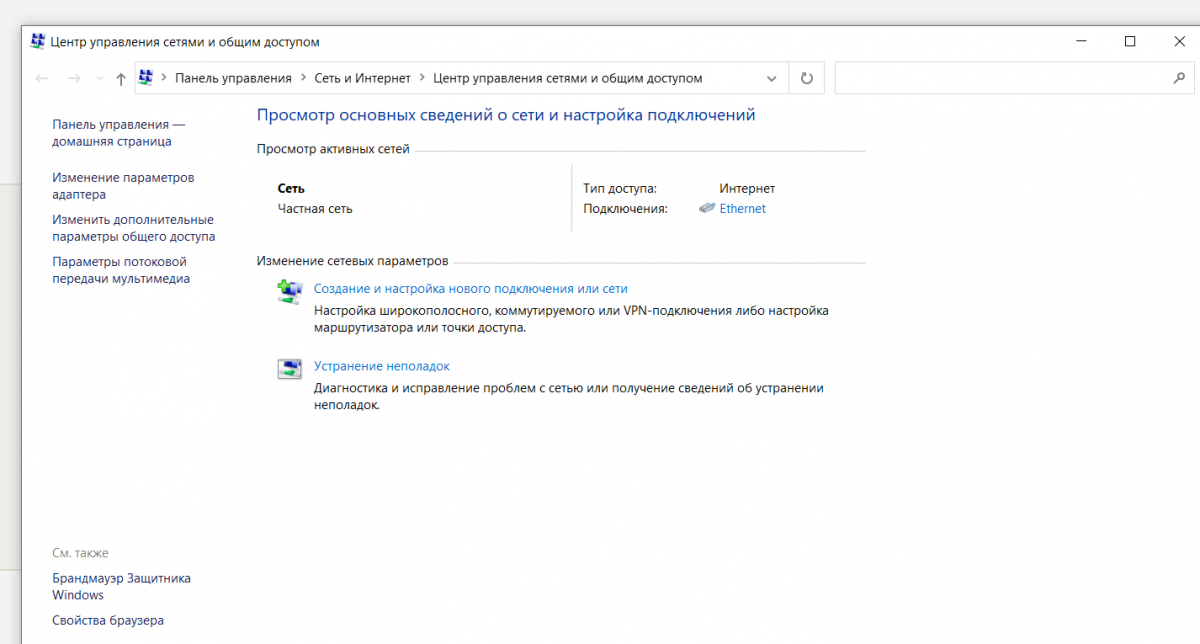Navigate to Панель управления breadcrumb

(233, 78)
